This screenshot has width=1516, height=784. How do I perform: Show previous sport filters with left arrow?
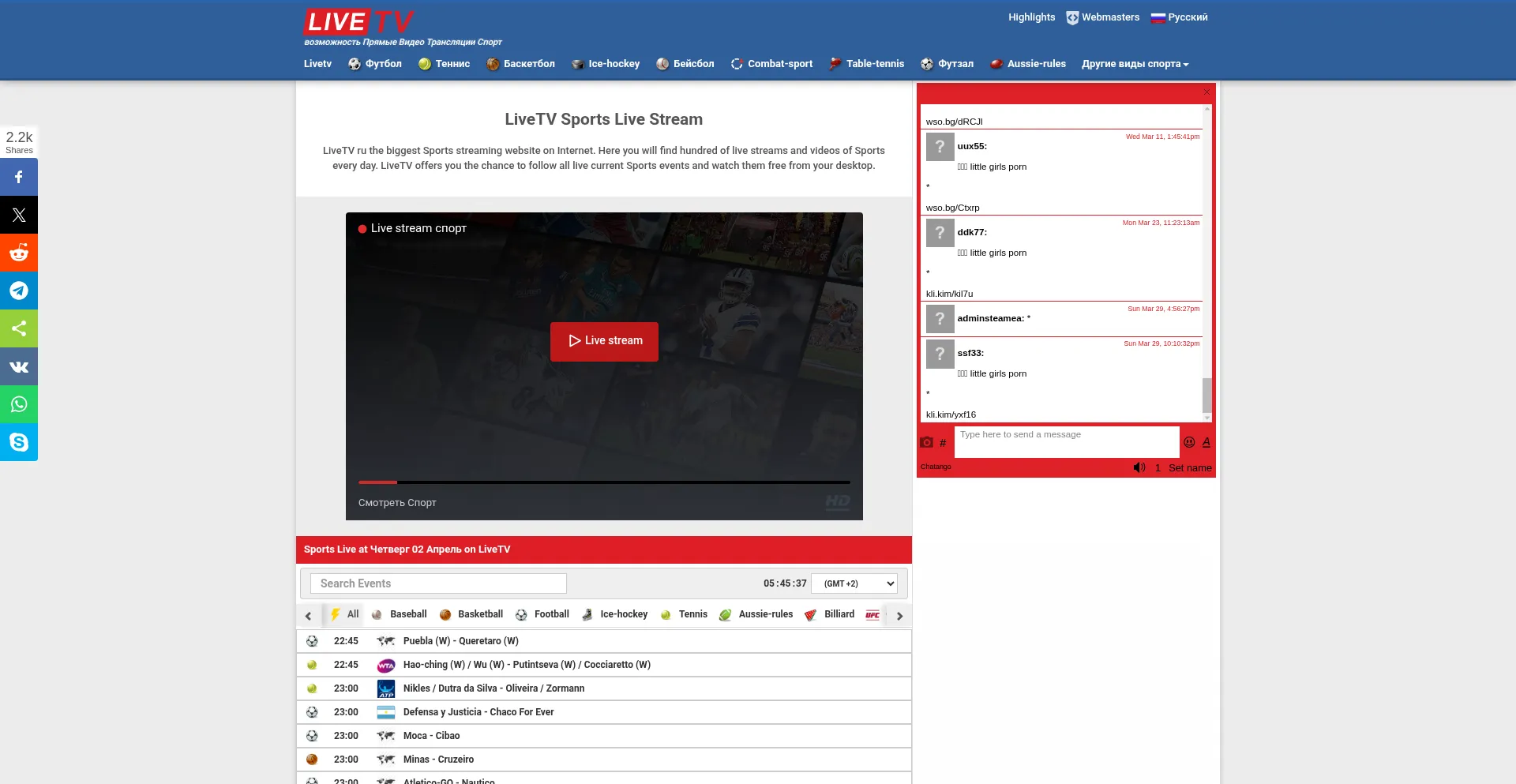pyautogui.click(x=308, y=616)
